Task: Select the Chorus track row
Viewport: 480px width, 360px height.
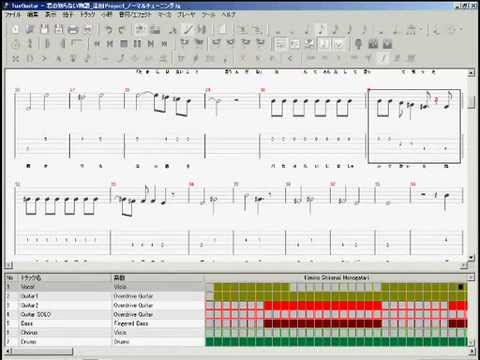Action: point(104,332)
